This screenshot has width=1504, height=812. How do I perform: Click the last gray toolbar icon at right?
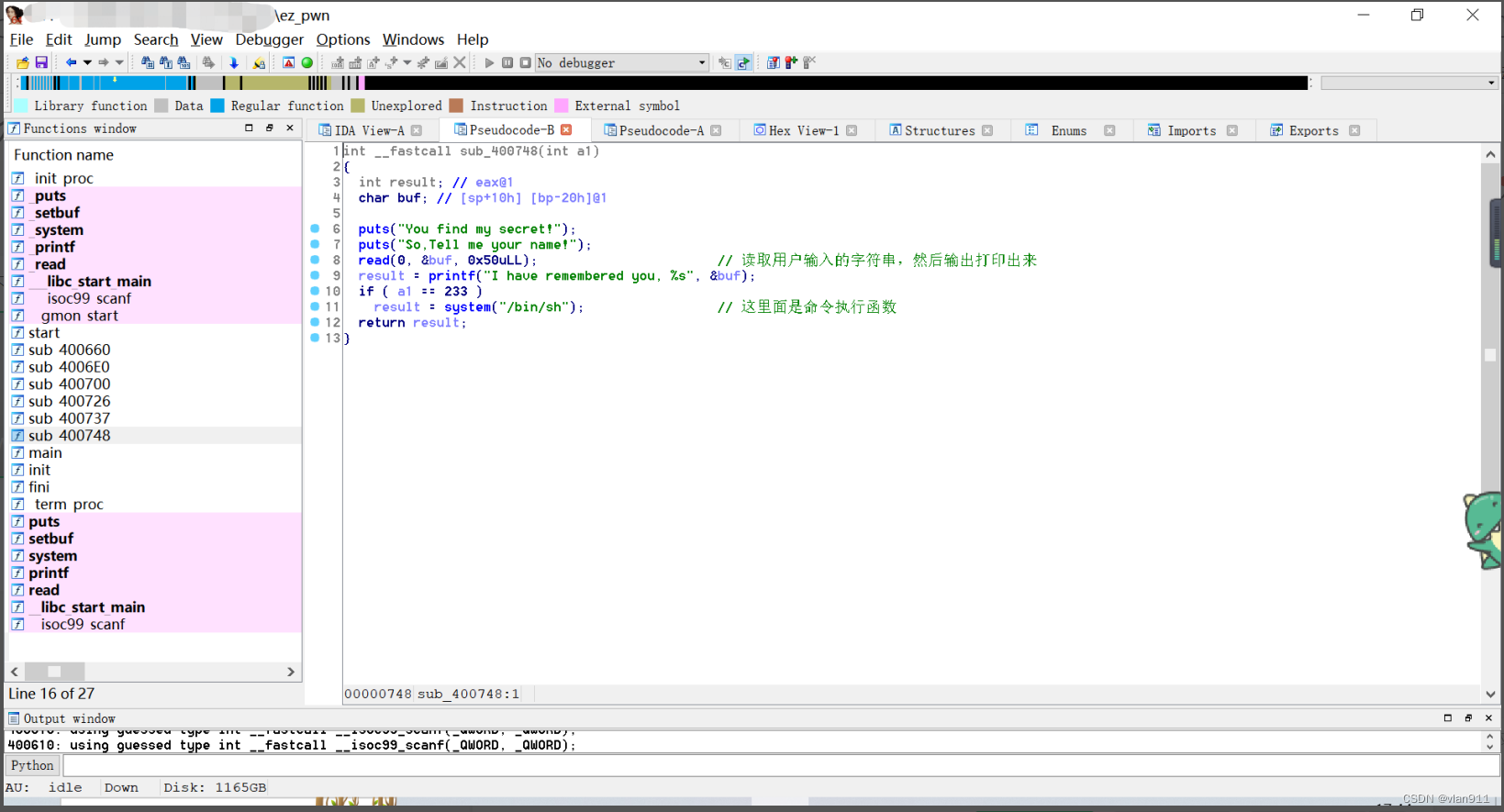pyautogui.click(x=809, y=62)
